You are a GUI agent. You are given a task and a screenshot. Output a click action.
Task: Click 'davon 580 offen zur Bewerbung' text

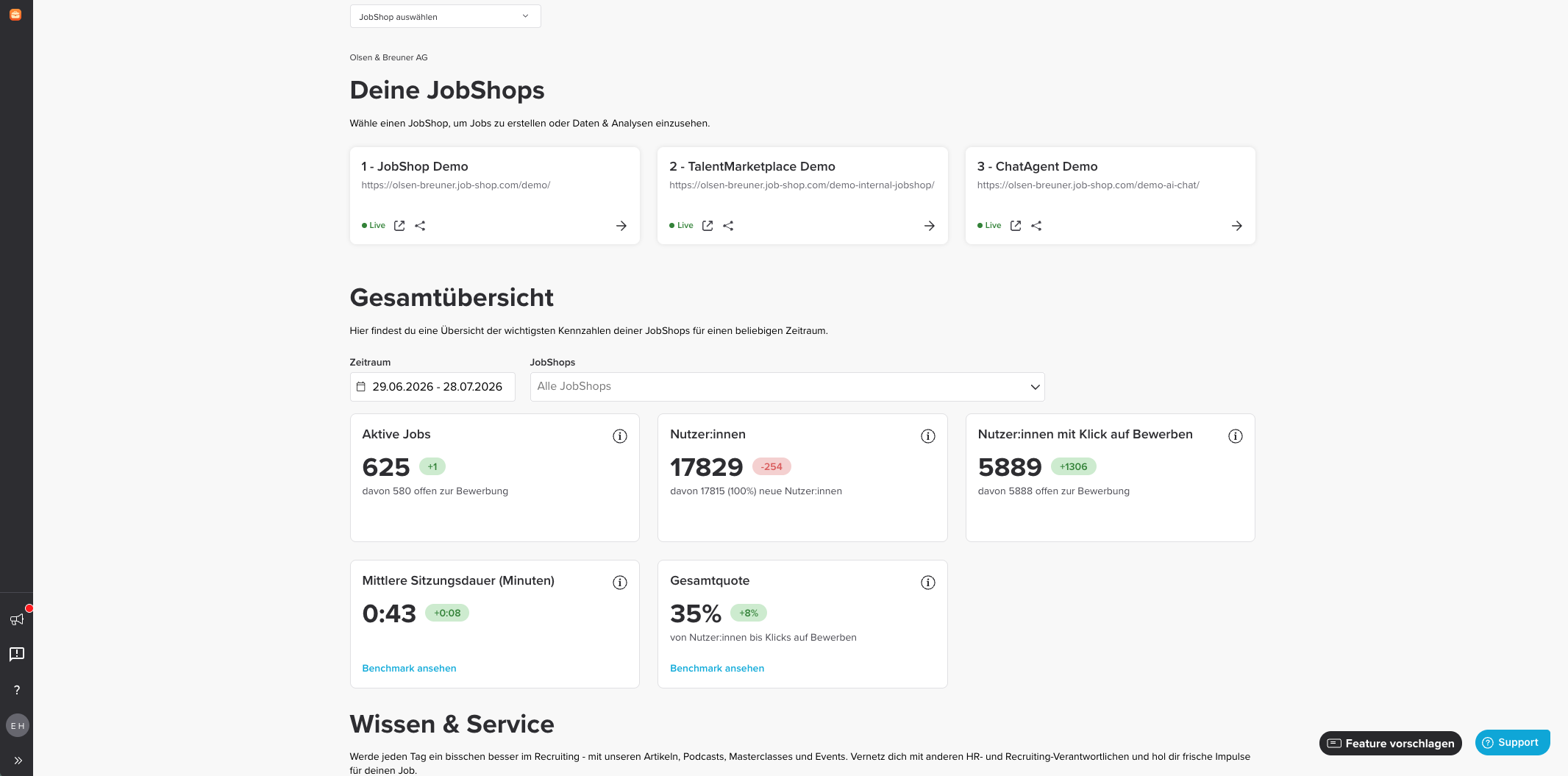tap(435, 491)
